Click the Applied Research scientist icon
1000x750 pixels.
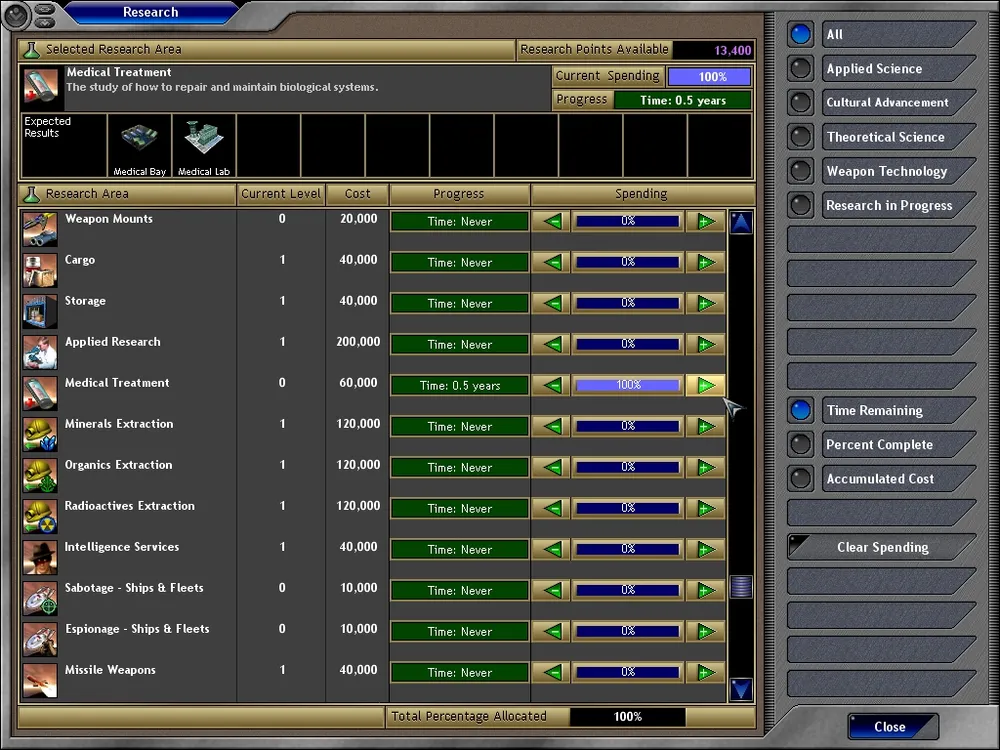40,352
